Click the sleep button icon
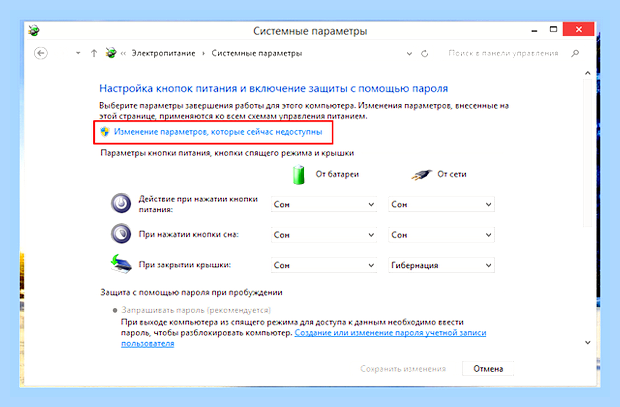 tap(121, 233)
